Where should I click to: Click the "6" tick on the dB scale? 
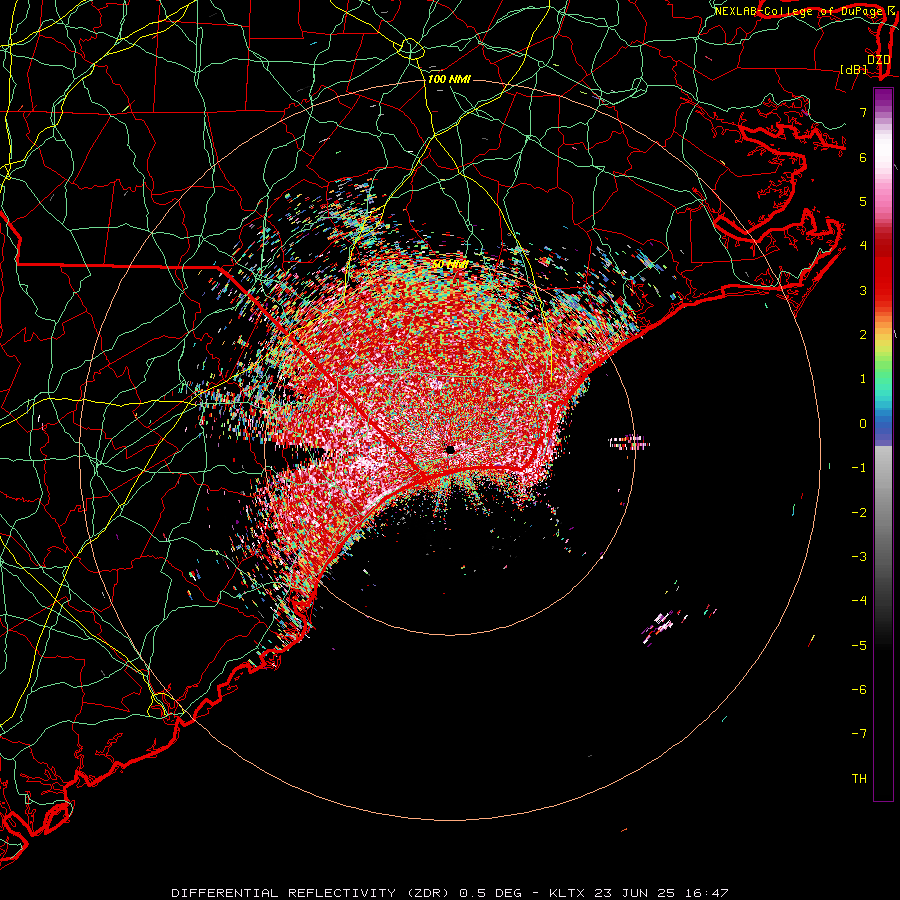(x=863, y=157)
